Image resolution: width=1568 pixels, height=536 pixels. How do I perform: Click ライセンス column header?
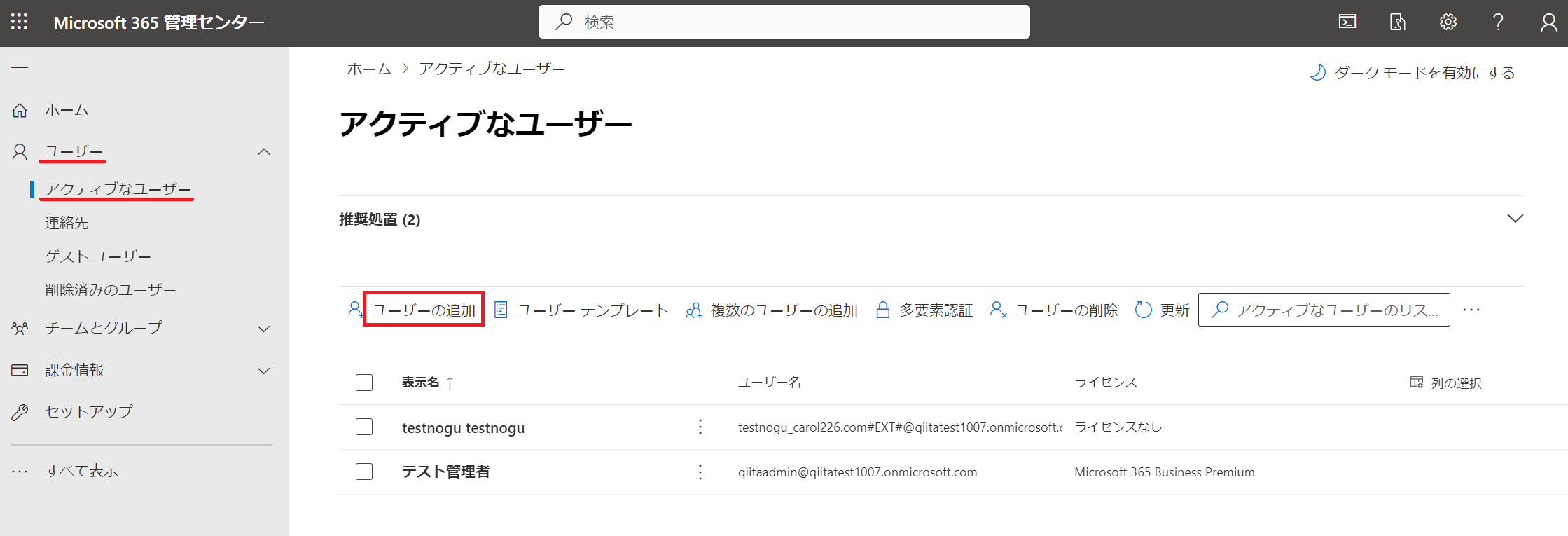(1105, 383)
